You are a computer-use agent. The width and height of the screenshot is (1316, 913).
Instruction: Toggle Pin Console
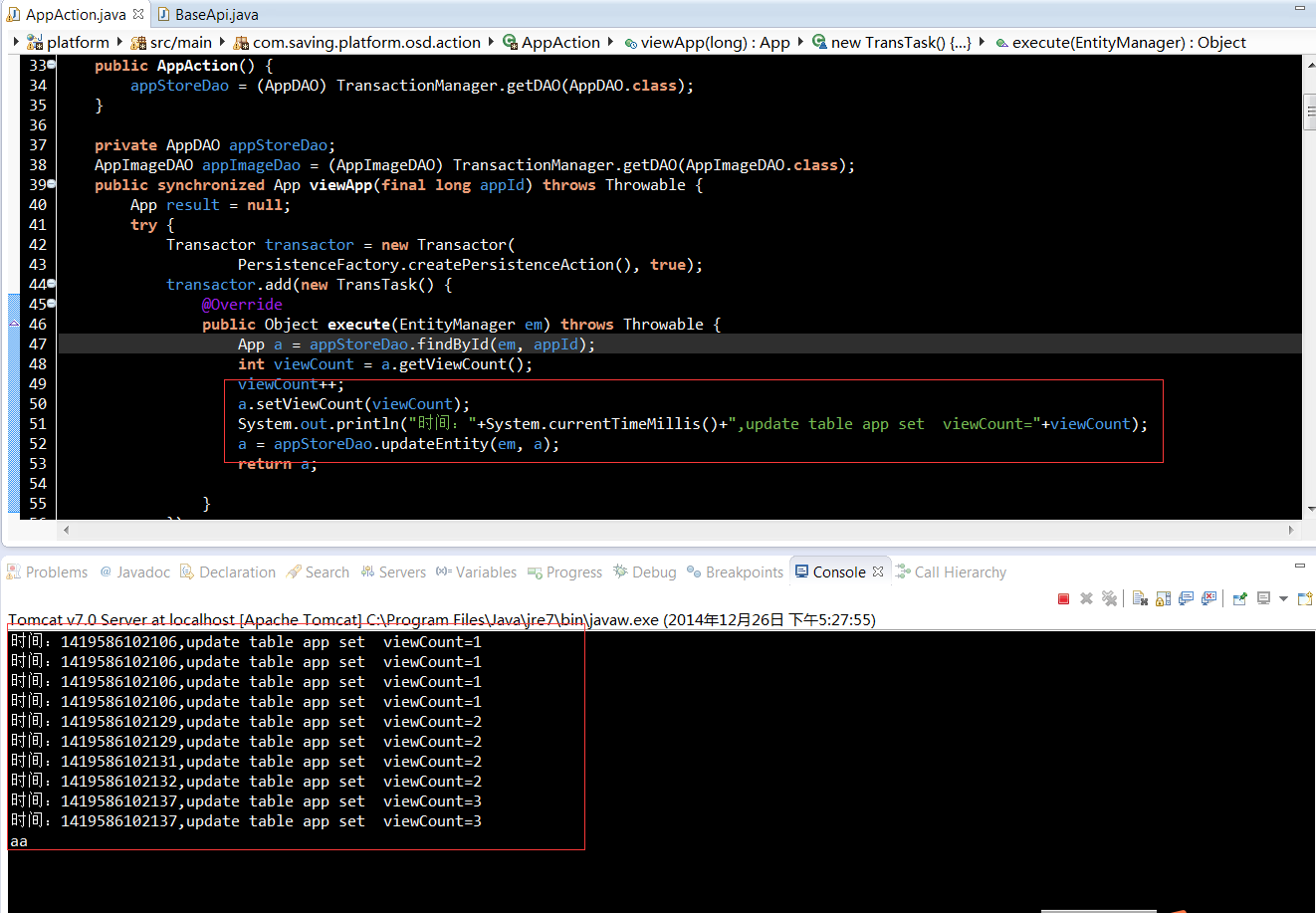click(x=1240, y=598)
